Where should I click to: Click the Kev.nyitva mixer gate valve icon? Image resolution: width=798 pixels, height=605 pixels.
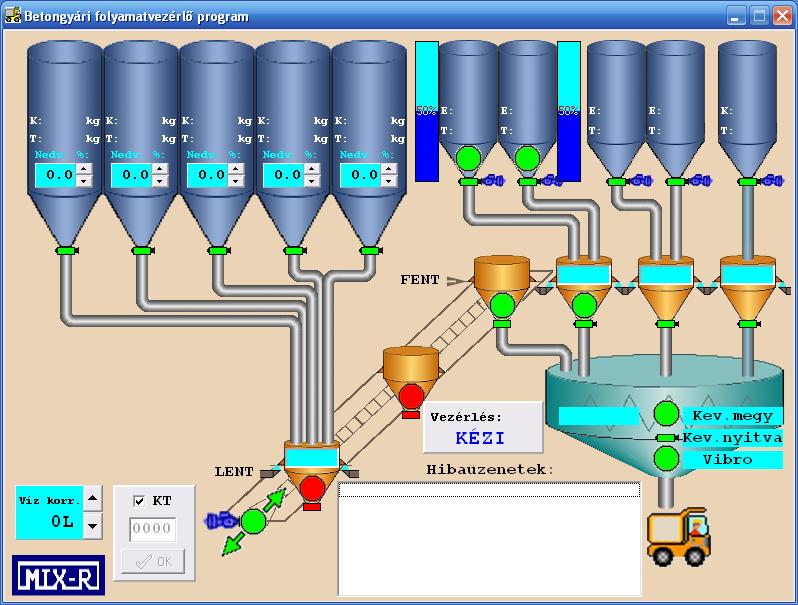pos(667,438)
